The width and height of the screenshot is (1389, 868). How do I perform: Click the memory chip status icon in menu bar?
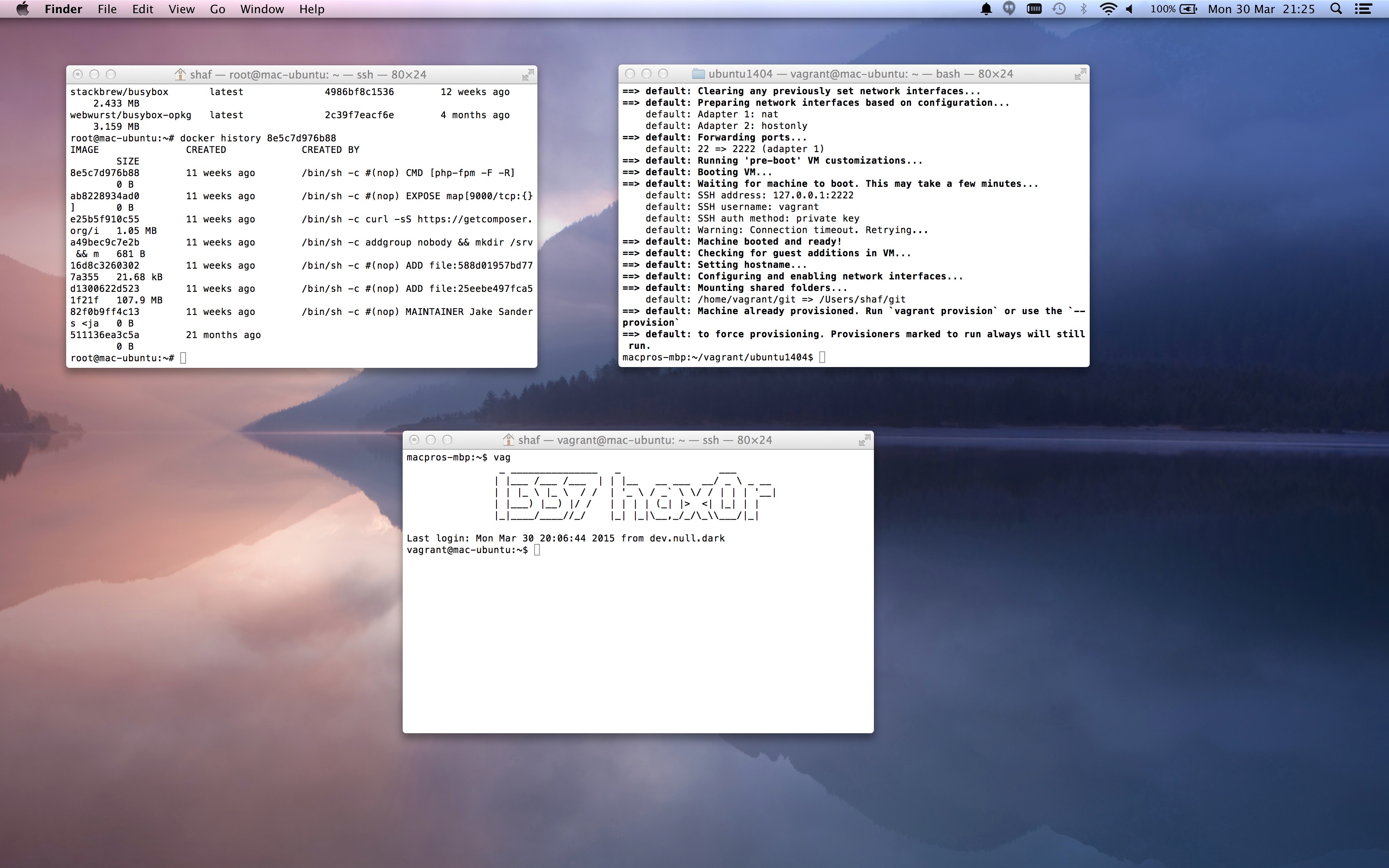pyautogui.click(x=1034, y=9)
